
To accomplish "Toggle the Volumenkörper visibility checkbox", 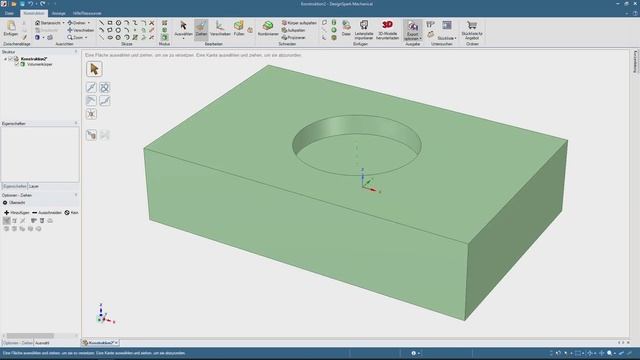I will 17,64.
